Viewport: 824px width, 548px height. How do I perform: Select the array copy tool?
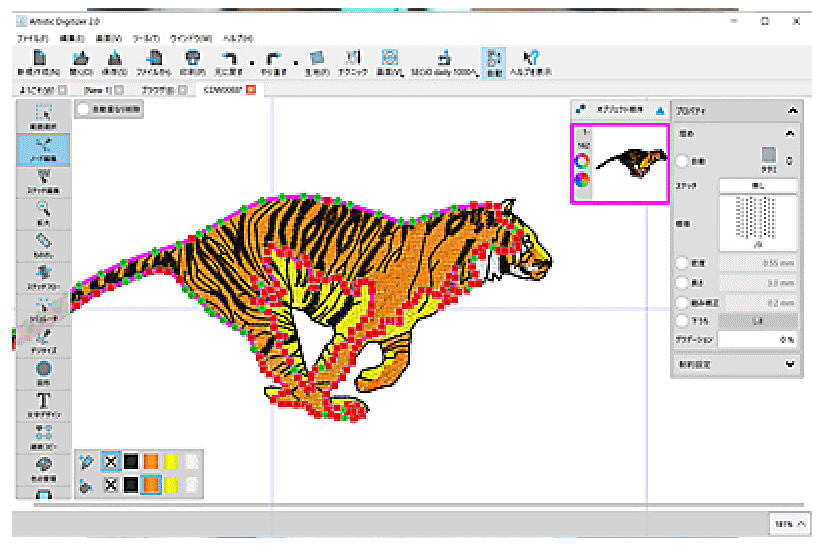point(44,437)
